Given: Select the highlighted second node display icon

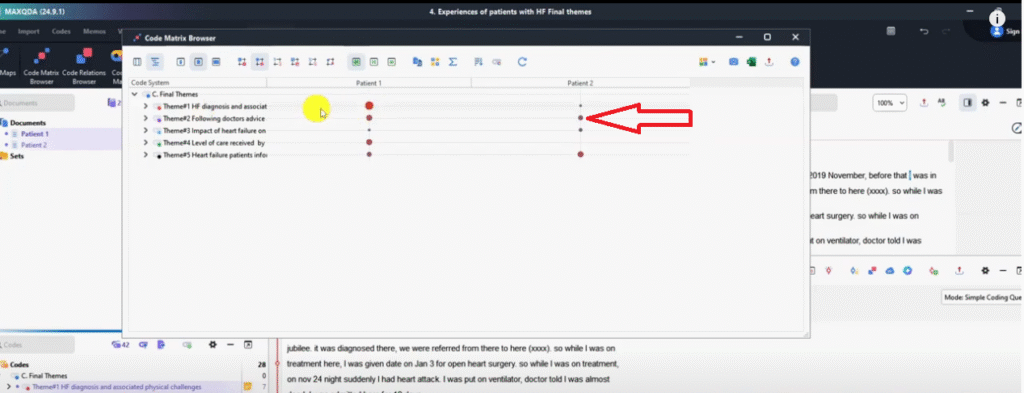Looking at the screenshot, I should click(x=260, y=62).
